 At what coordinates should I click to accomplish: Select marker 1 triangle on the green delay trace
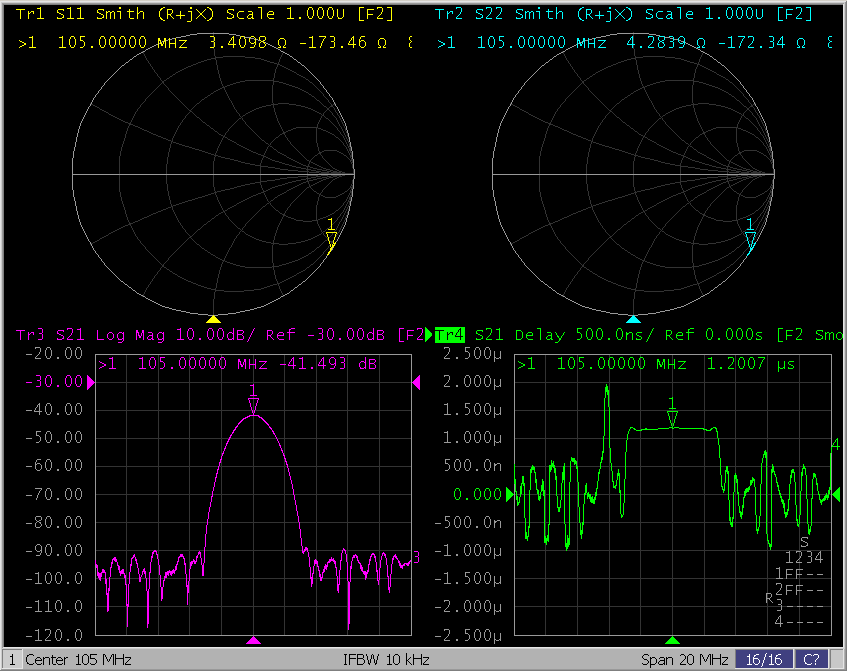[672, 418]
